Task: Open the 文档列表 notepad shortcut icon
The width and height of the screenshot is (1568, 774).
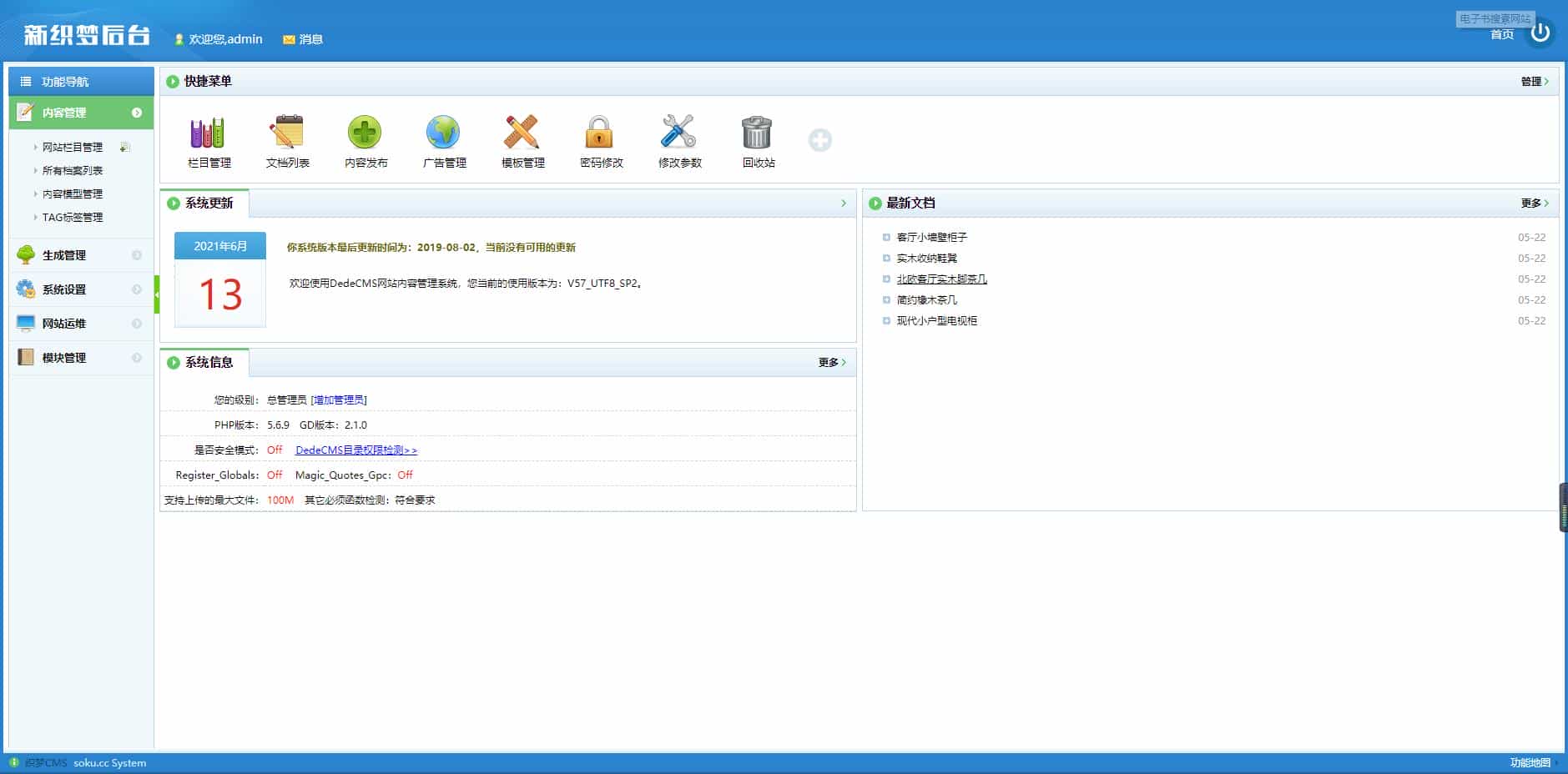Action: point(286,132)
